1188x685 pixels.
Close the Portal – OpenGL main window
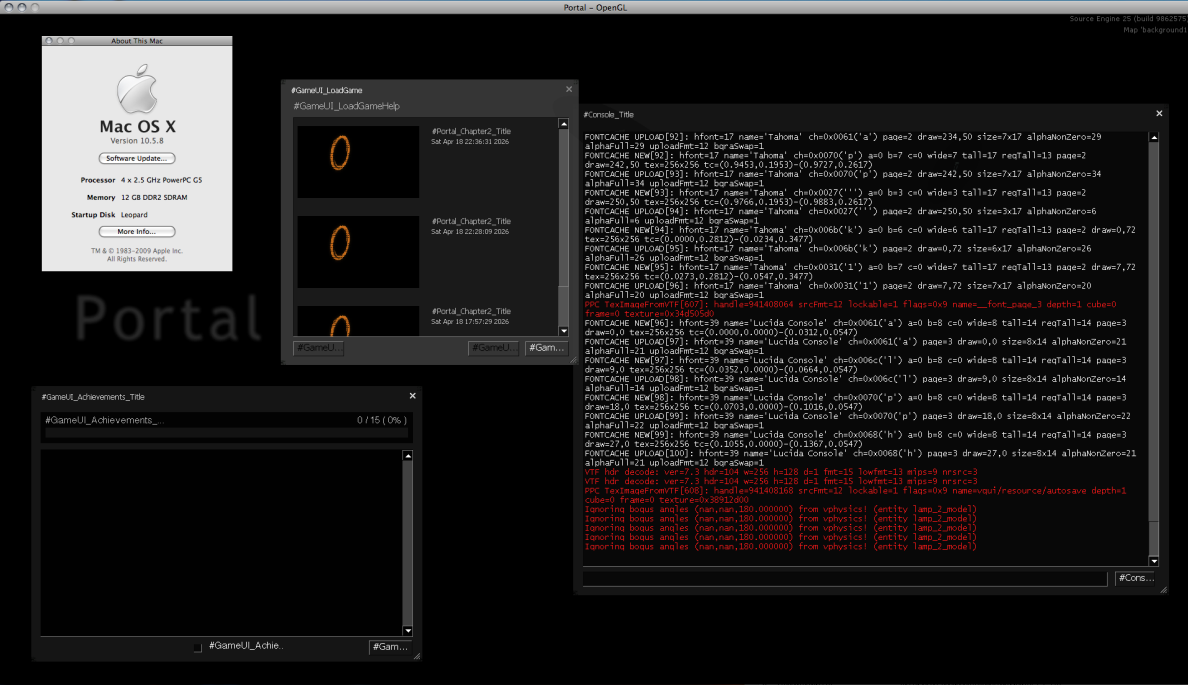(9, 7)
